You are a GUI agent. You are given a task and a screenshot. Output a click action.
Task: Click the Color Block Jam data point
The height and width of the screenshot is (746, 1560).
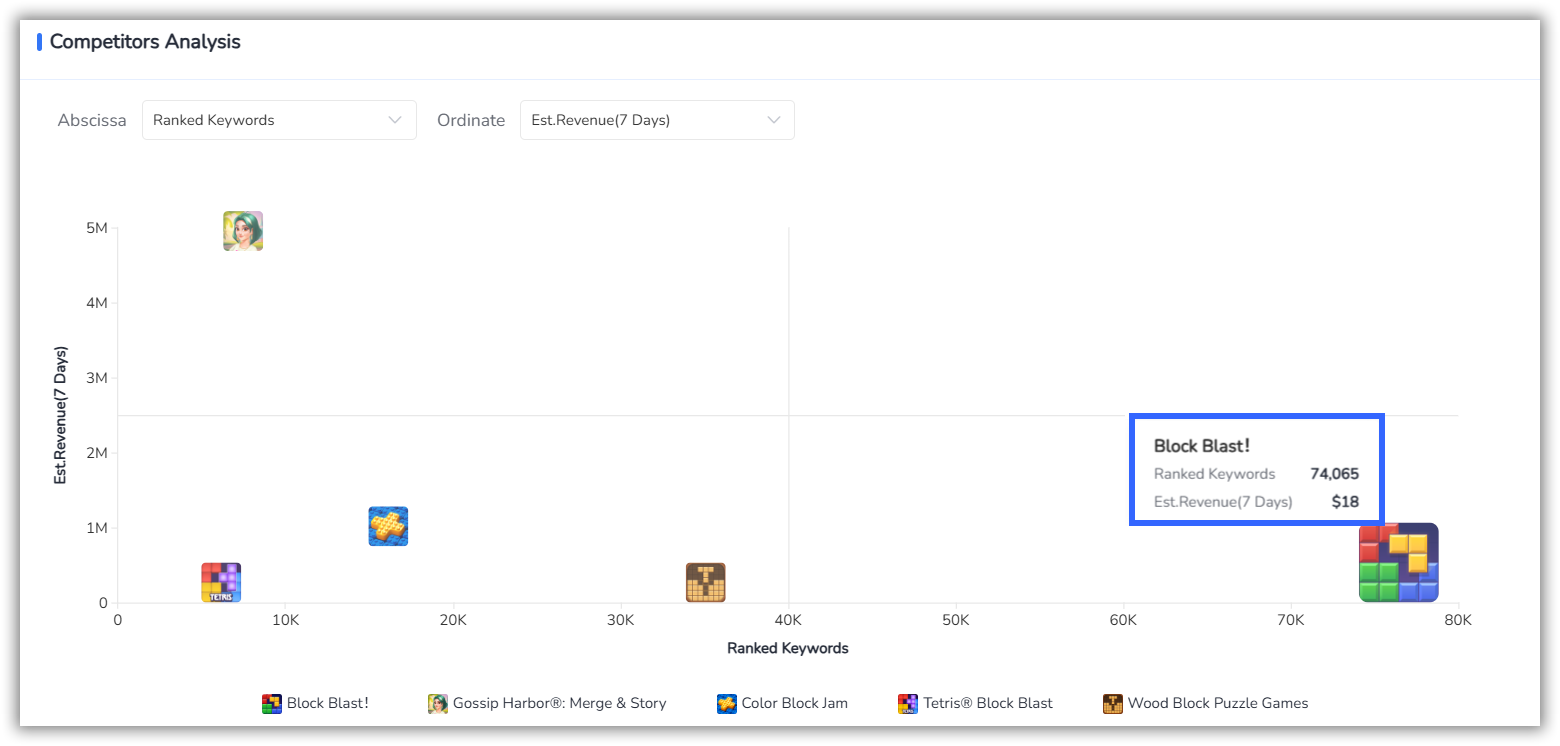(388, 526)
